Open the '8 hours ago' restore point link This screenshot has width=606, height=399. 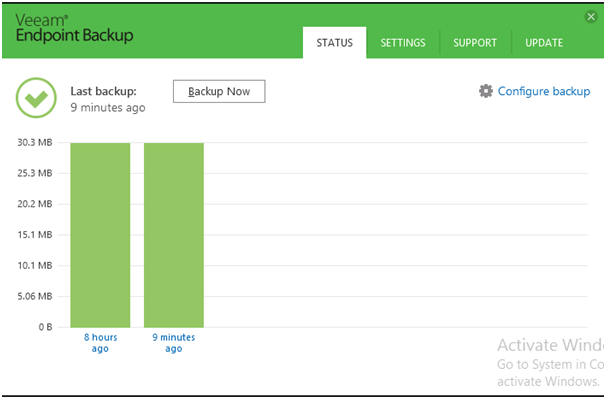point(100,343)
